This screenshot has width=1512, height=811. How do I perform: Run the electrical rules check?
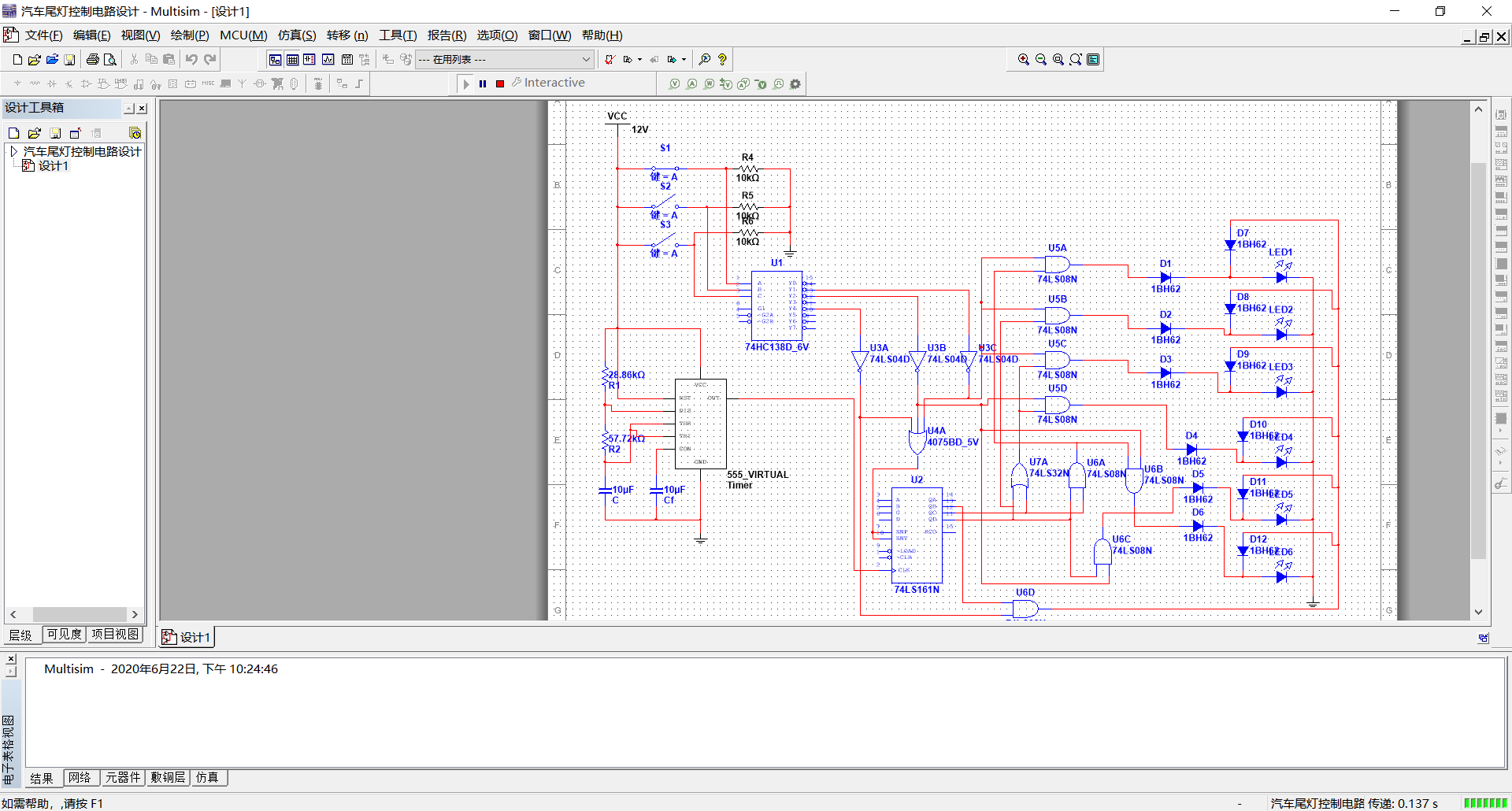point(610,59)
